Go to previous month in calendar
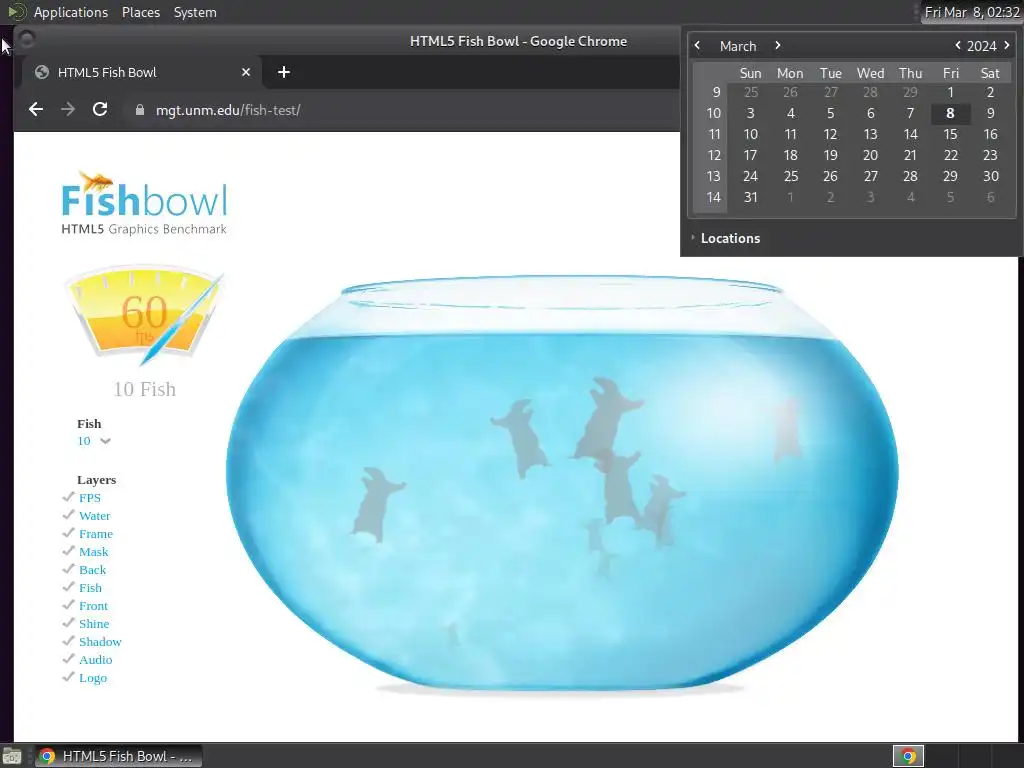1024x768 pixels. [x=697, y=46]
